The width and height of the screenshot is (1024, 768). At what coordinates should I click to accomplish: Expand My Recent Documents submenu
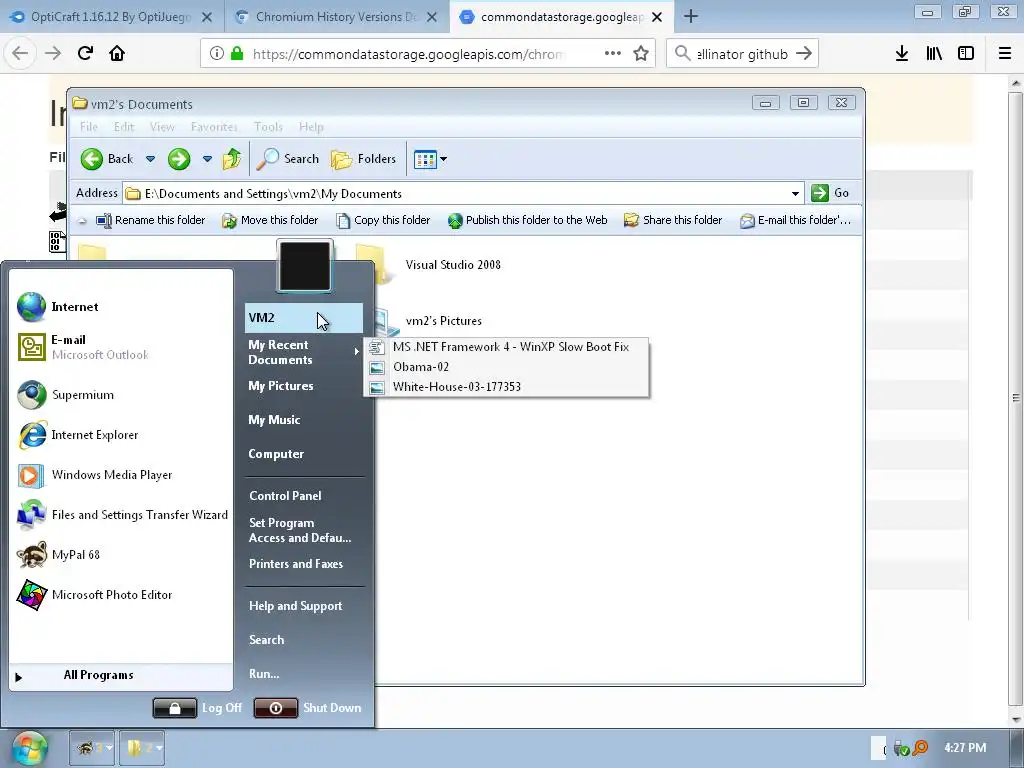click(x=304, y=352)
